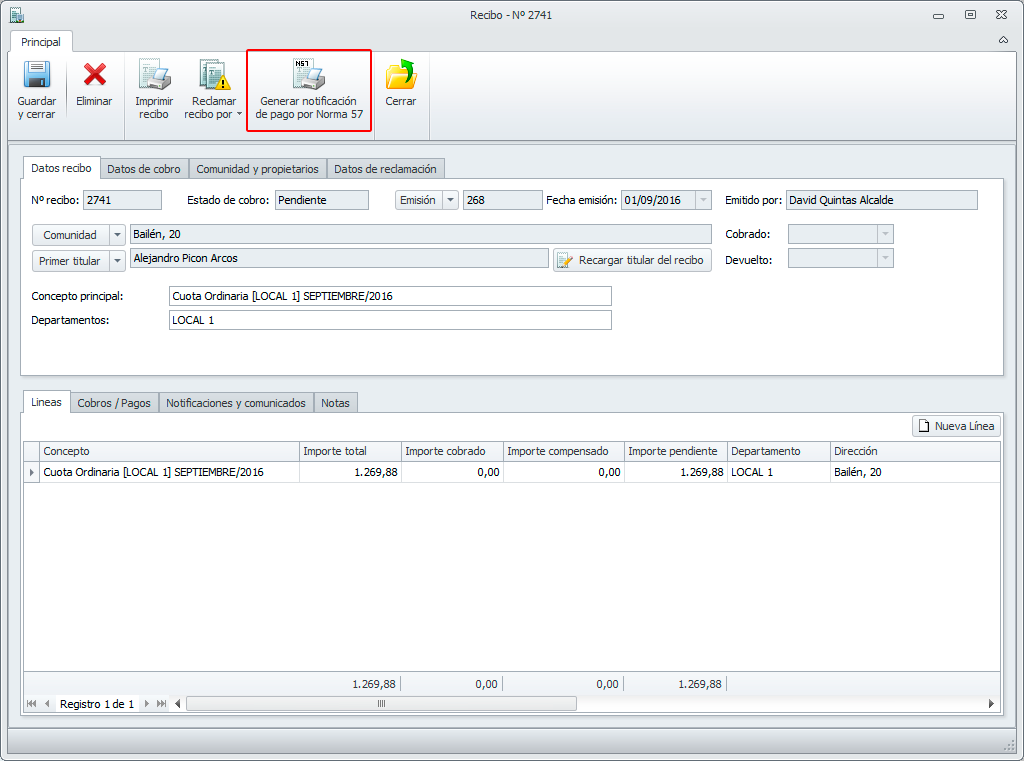The image size is (1024, 761).
Task: Click the Primer titular button
Action: [x=70, y=261]
